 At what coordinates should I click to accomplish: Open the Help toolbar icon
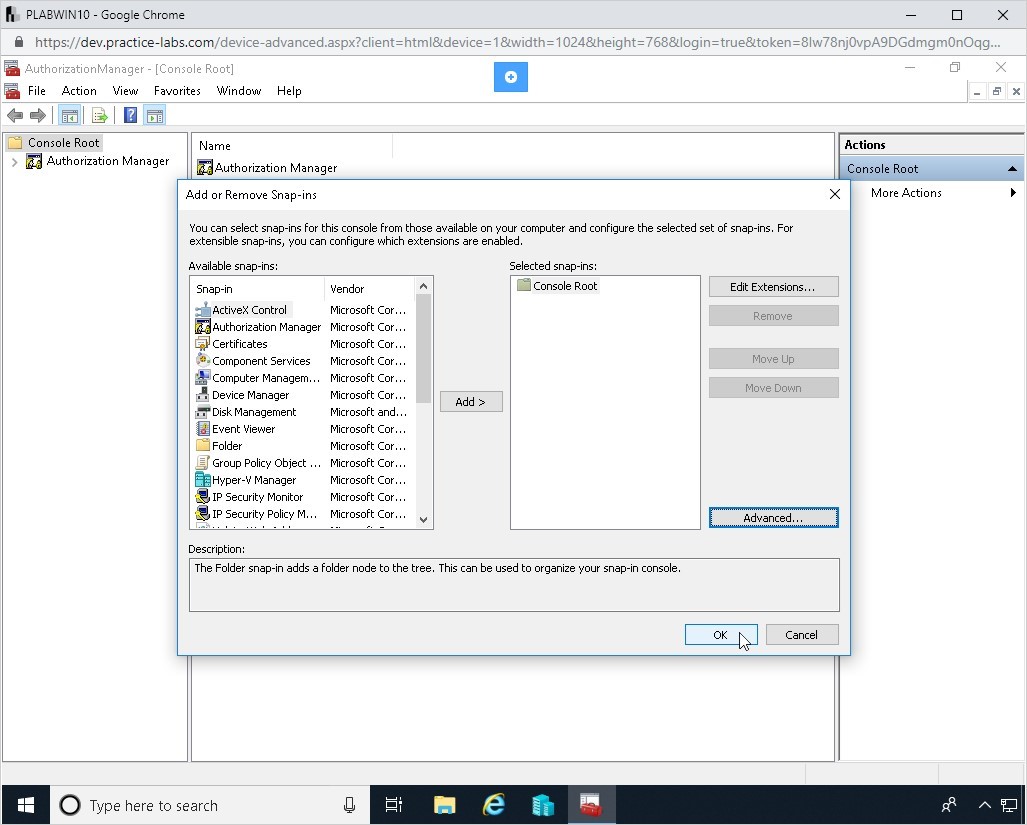130,116
